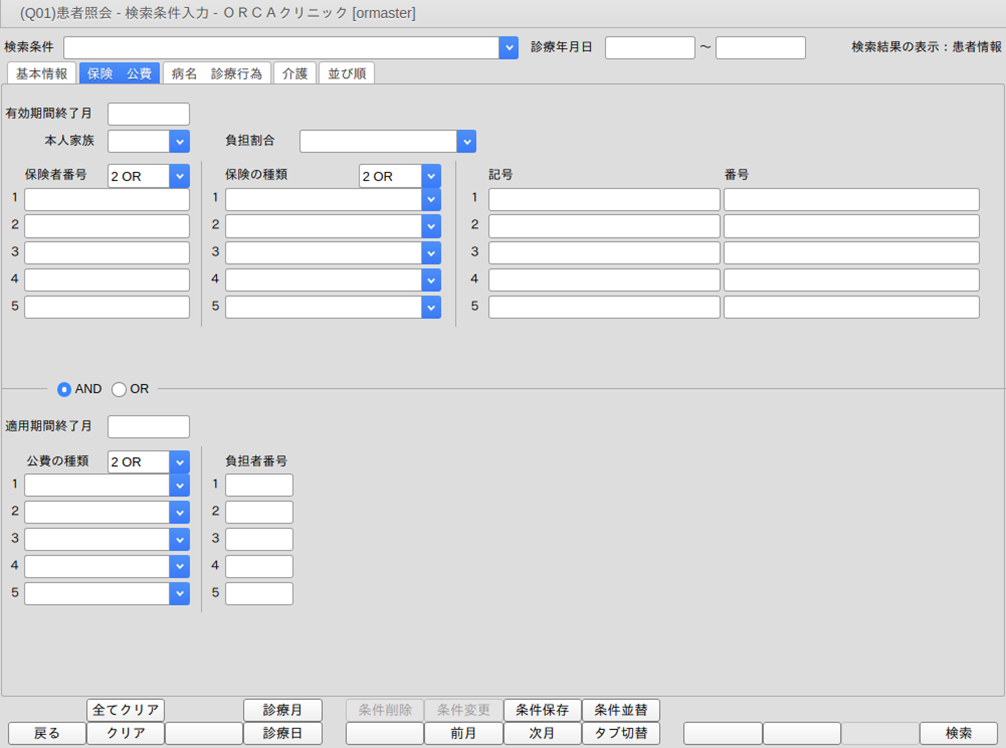1006x748 pixels.
Task: Click the 条件保存 button
Action: 542,710
